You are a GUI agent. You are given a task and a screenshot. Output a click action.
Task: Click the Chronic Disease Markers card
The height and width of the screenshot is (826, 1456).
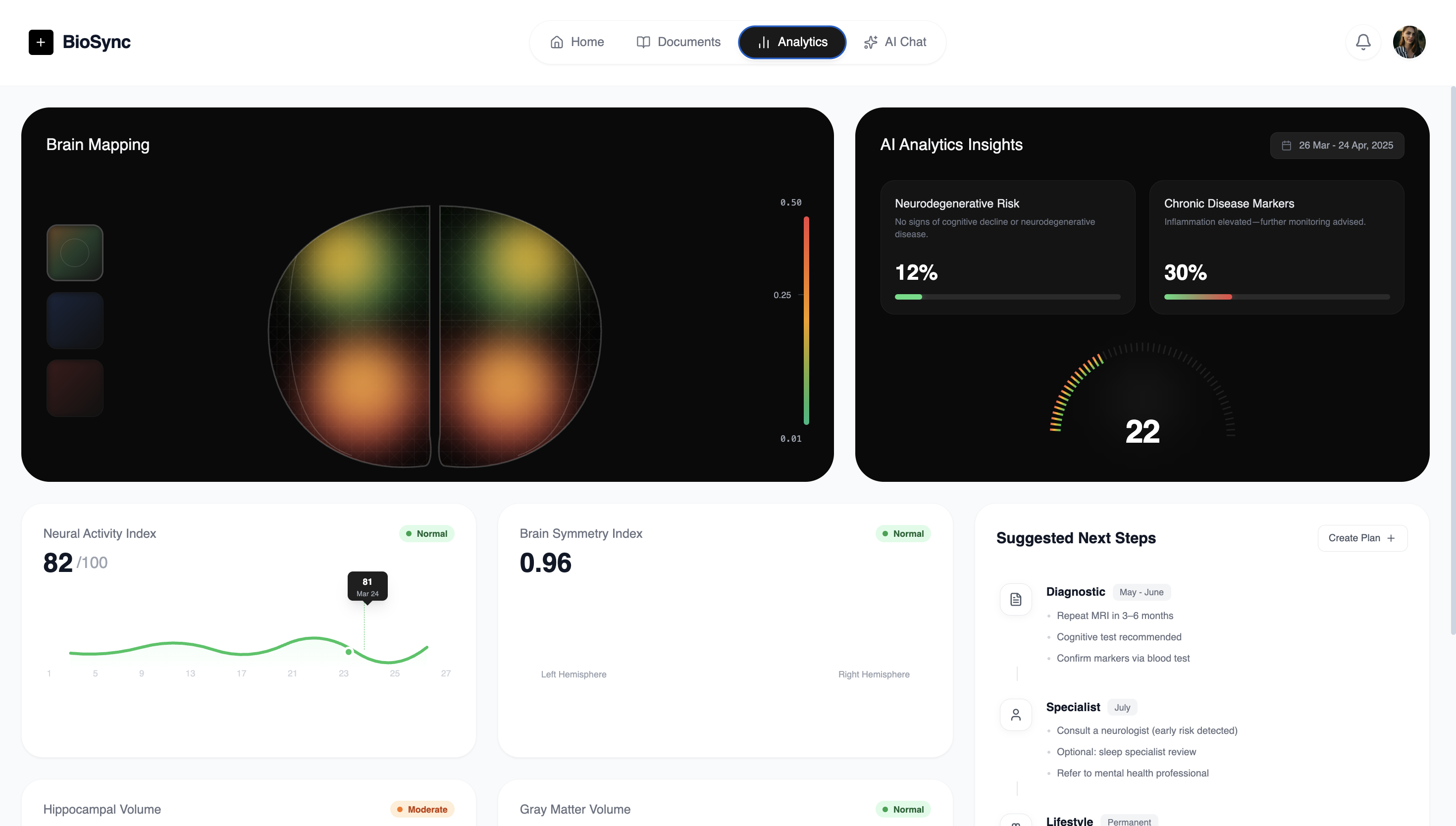tap(1276, 247)
